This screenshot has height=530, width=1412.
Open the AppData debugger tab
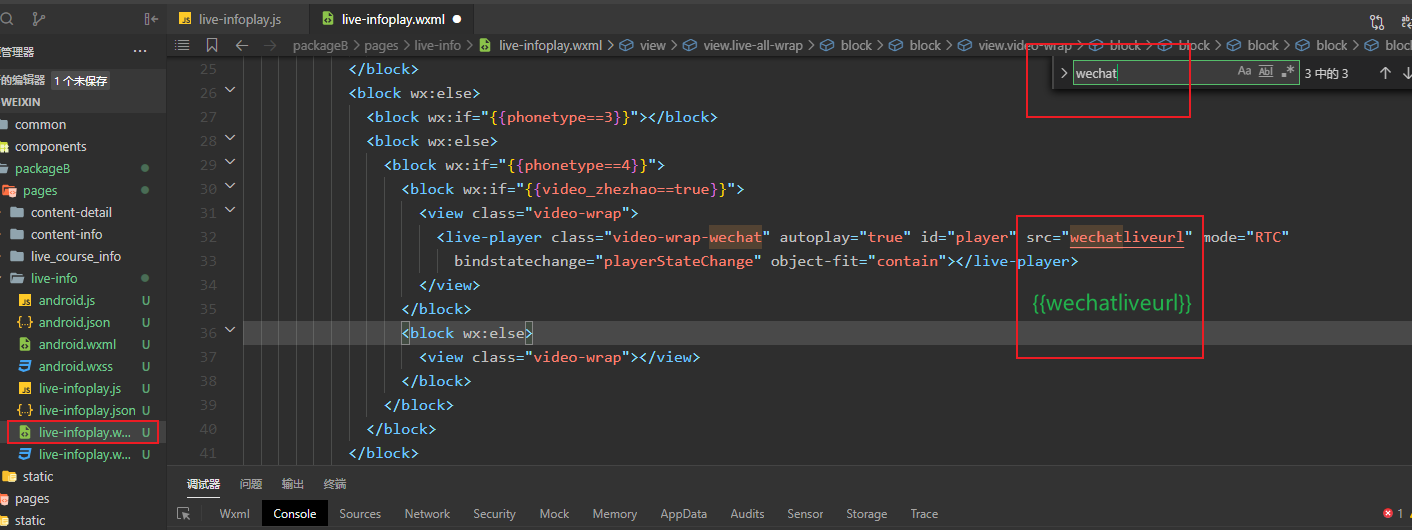point(683,514)
